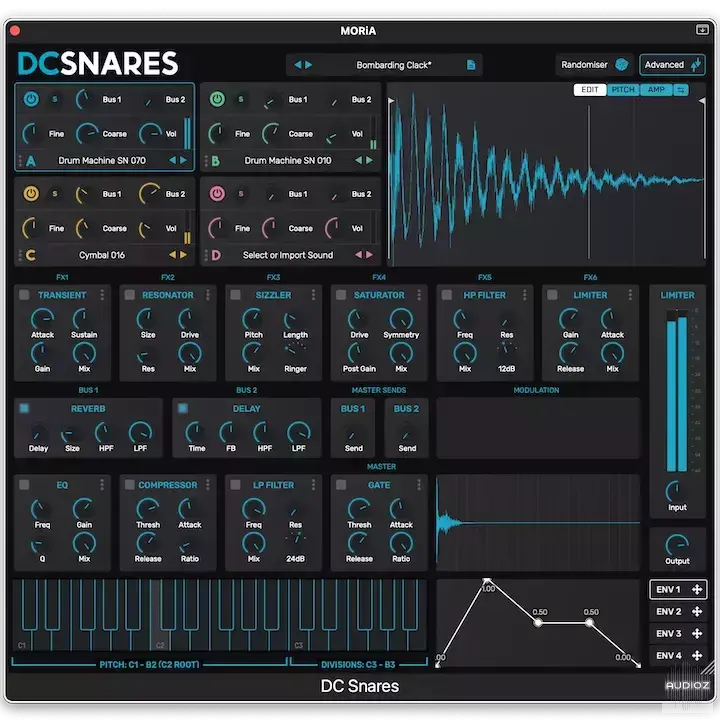Screen dimensions: 720x720
Task: Click the master Output knob
Action: click(x=677, y=545)
